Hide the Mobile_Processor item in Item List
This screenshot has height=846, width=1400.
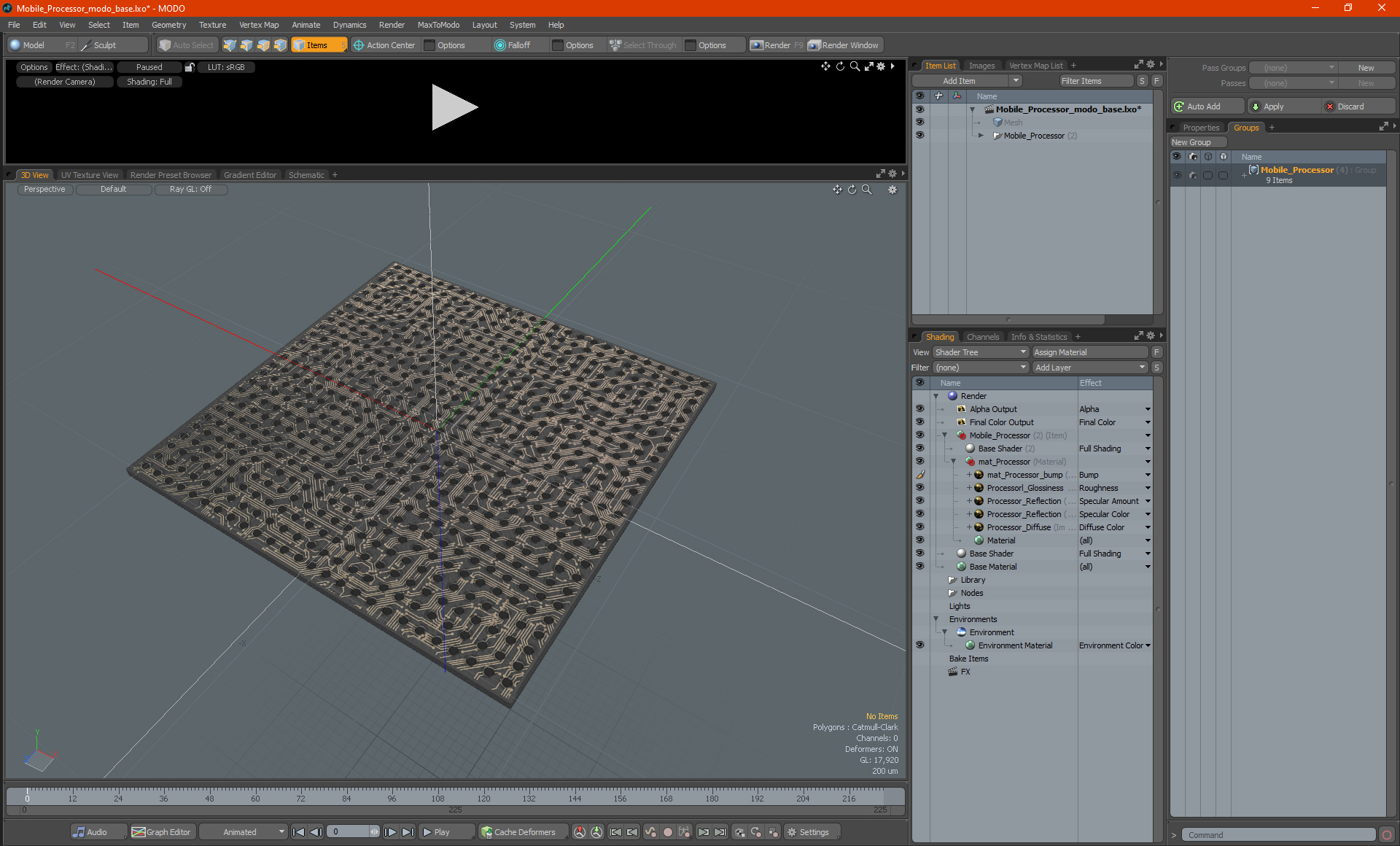pyautogui.click(x=919, y=136)
